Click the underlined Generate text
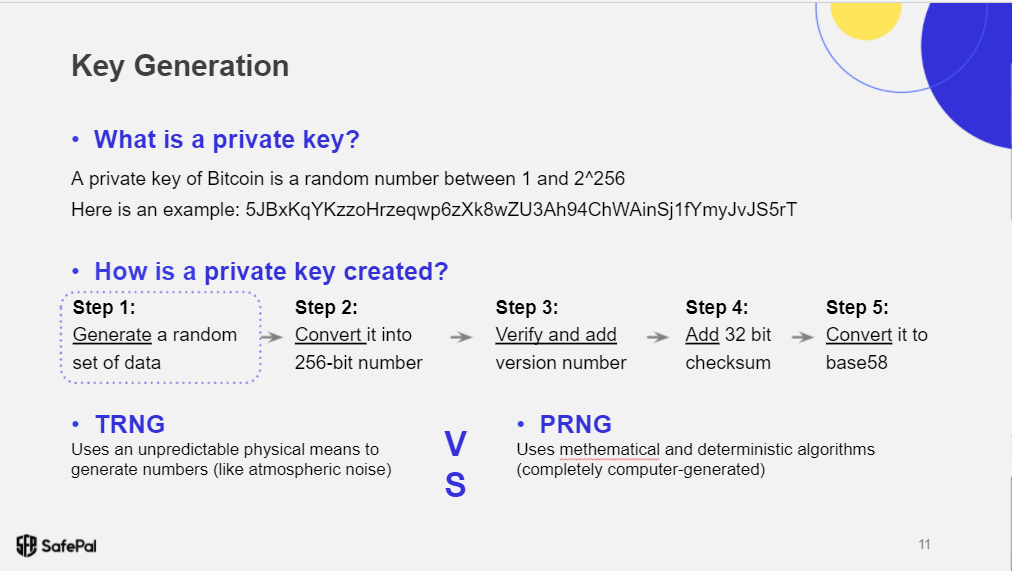The height and width of the screenshot is (571, 1012). pos(112,335)
